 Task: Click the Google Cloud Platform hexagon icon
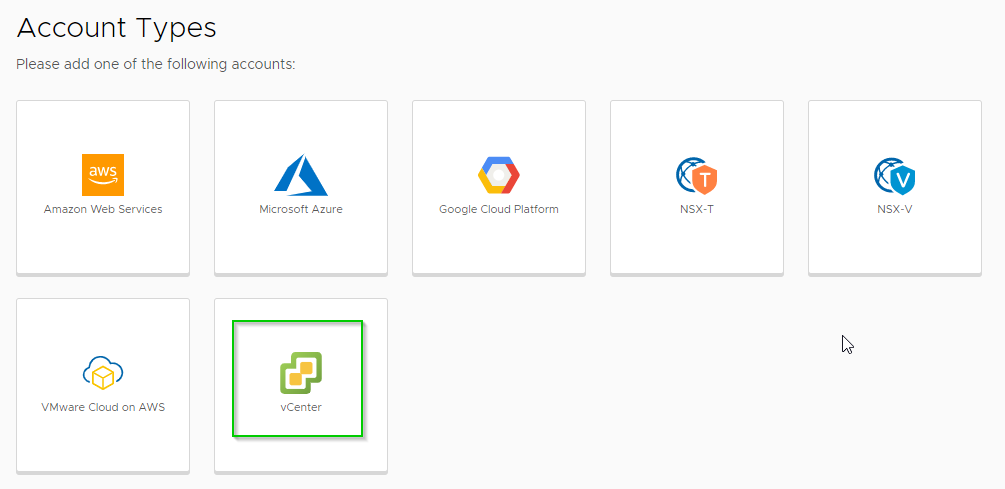[x=498, y=175]
